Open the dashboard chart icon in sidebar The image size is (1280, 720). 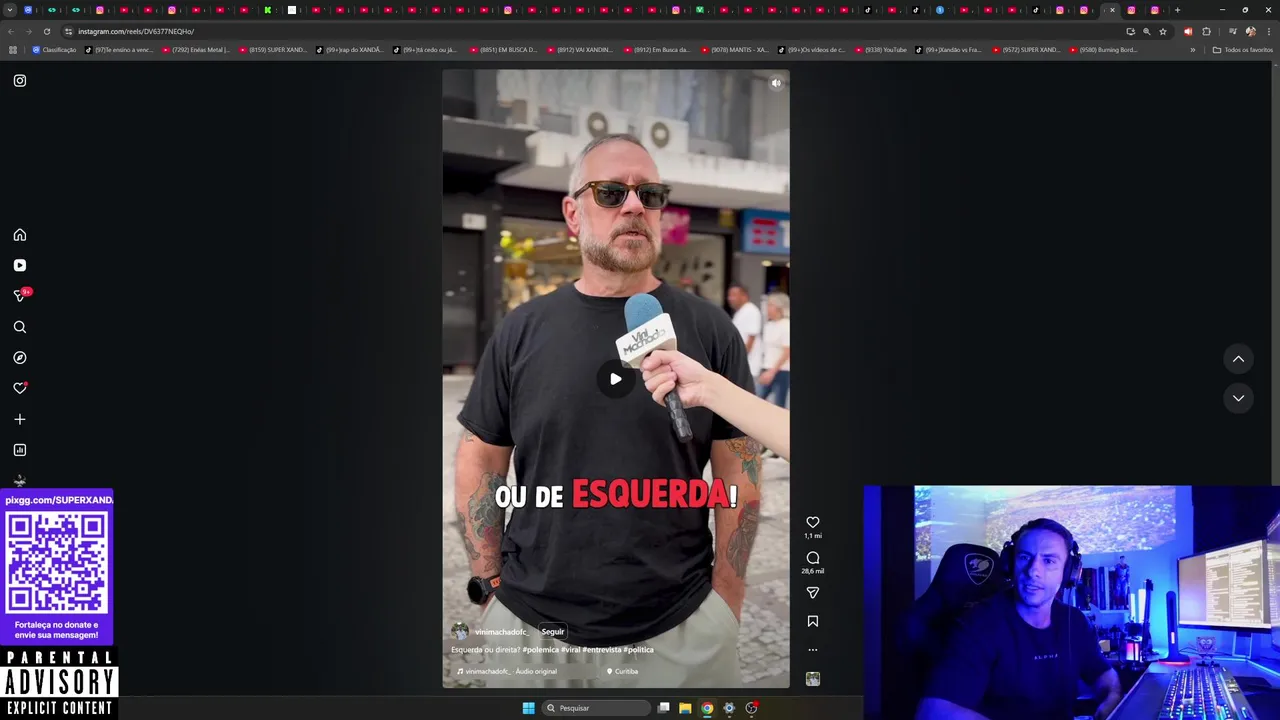[20, 450]
